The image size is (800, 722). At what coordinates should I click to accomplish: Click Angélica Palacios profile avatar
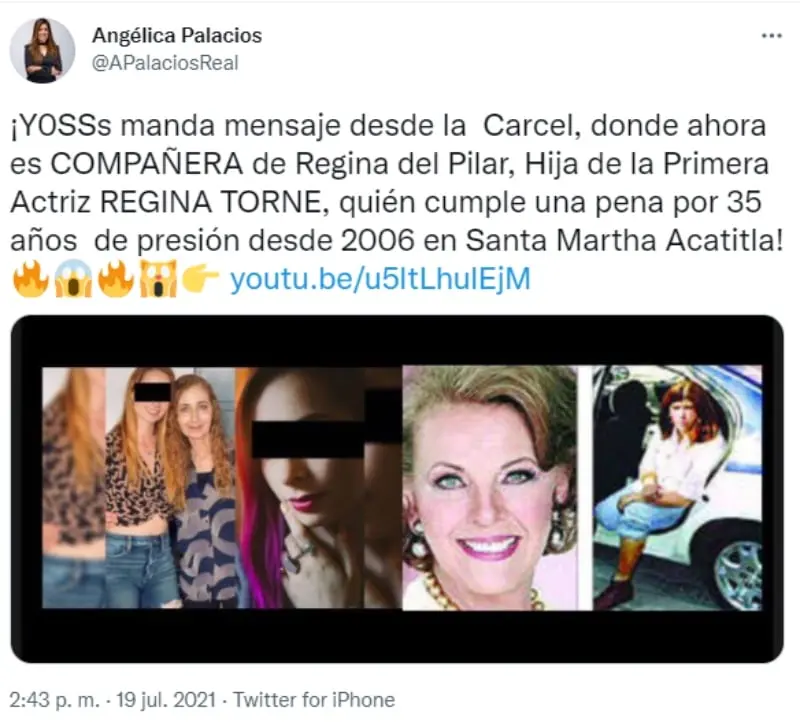(x=42, y=51)
